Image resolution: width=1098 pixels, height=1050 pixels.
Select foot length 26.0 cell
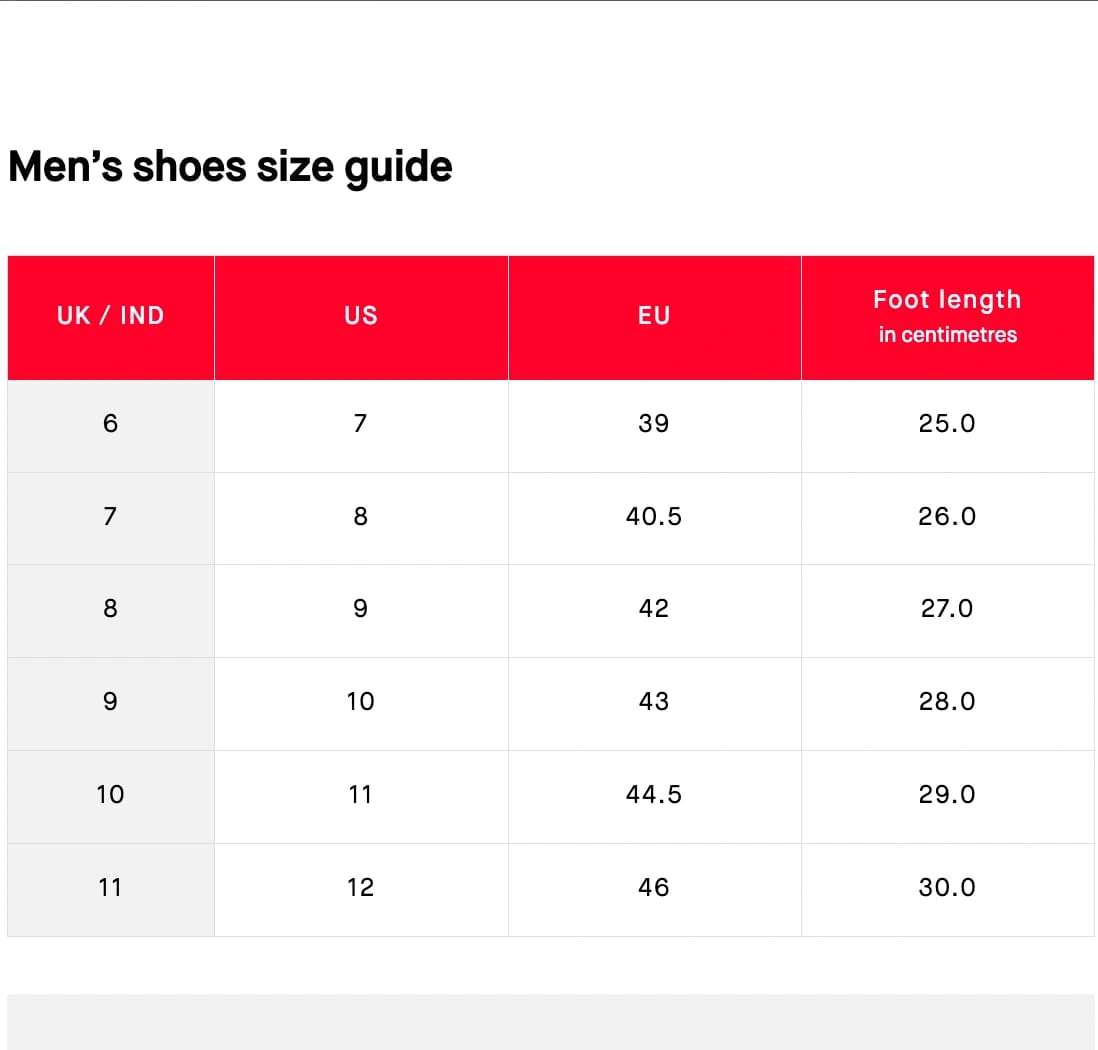[947, 518]
